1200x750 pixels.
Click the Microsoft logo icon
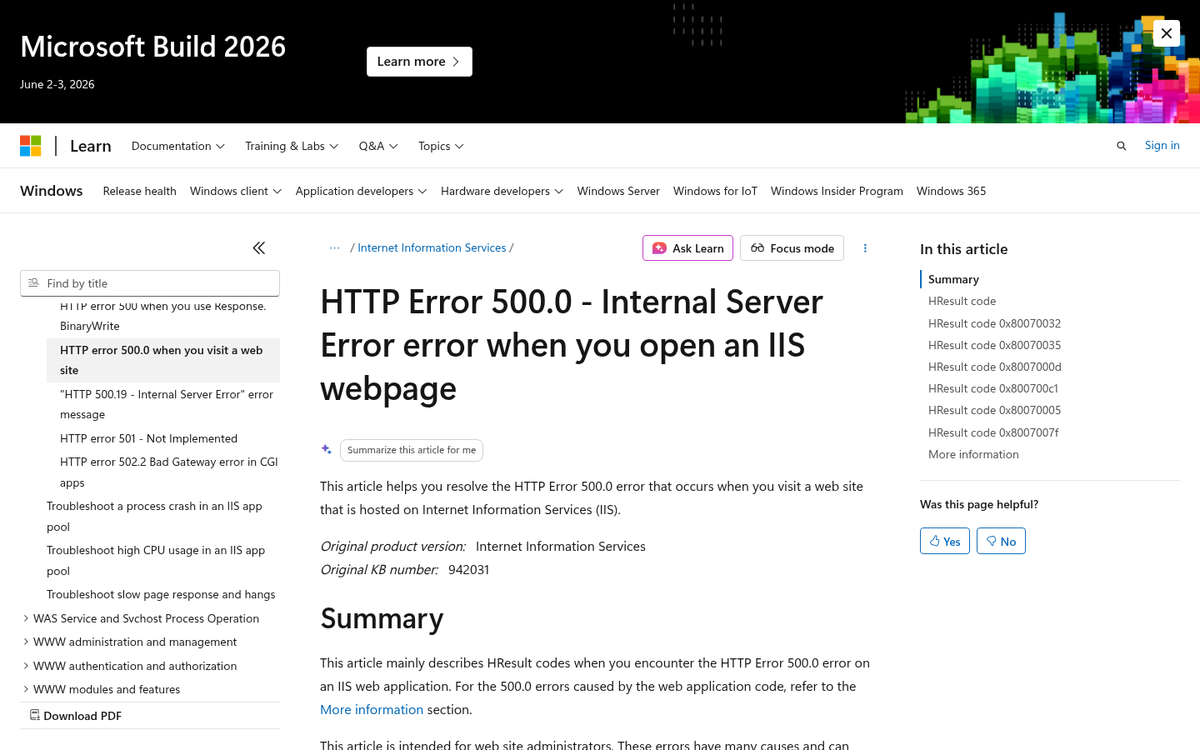point(30,145)
